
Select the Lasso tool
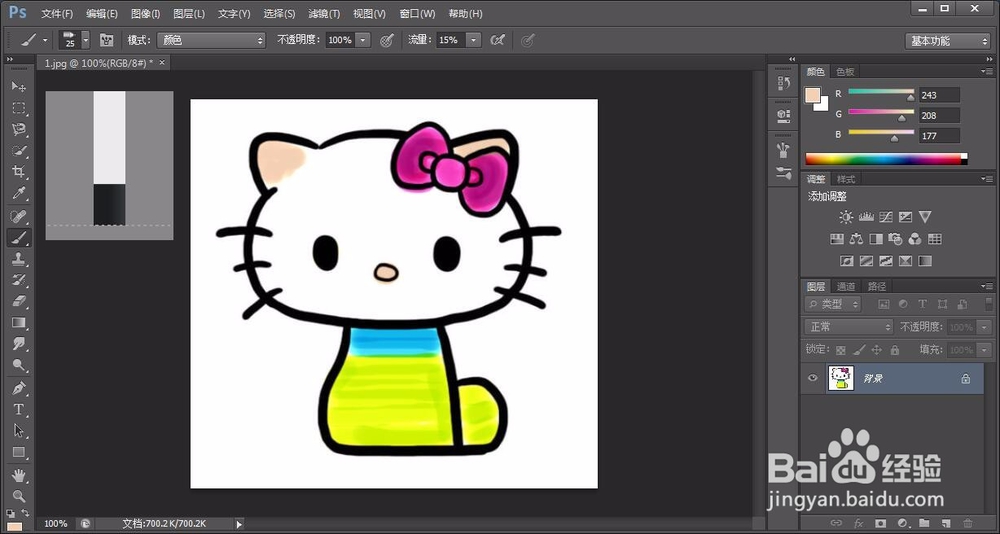click(x=18, y=130)
